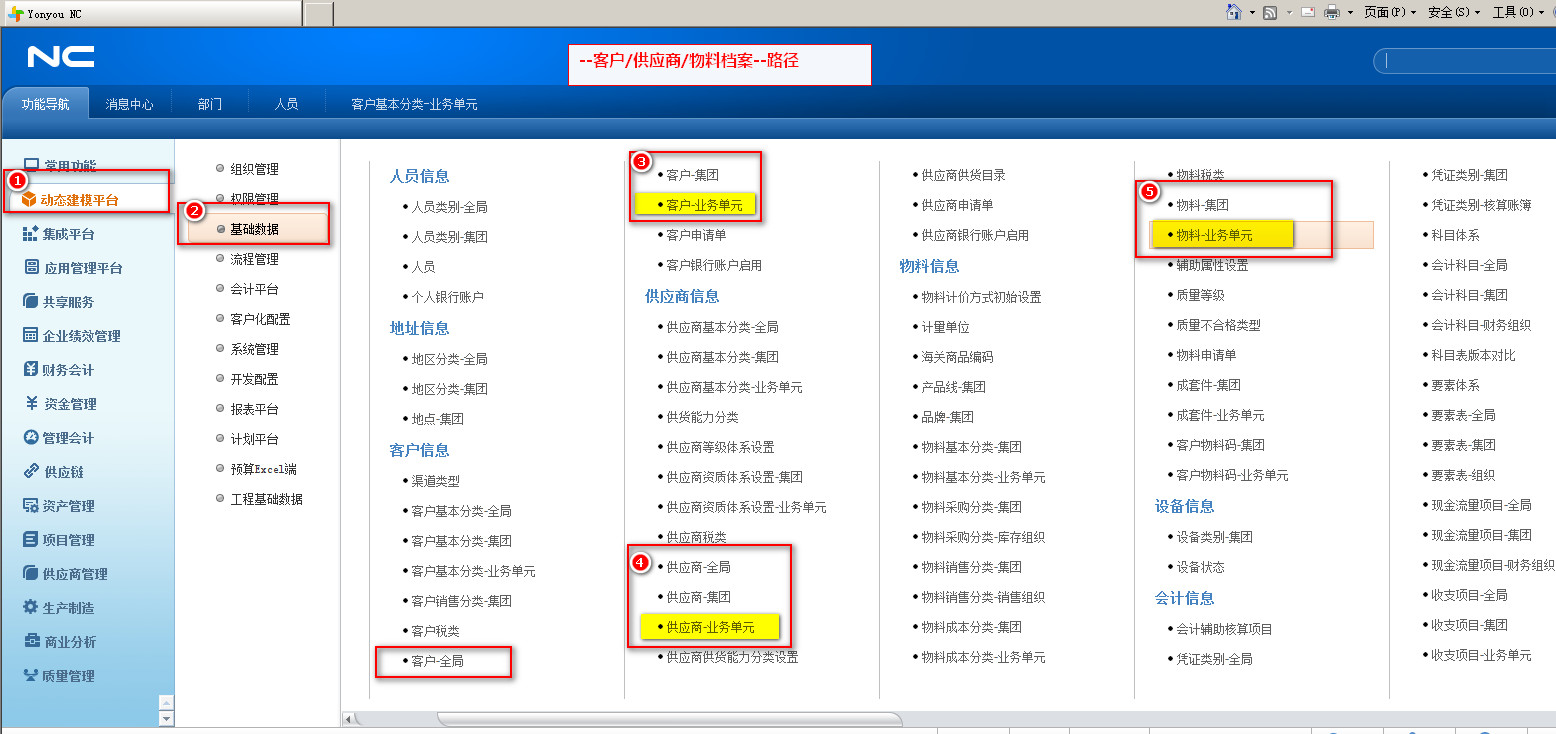Click the RSS feed icon

click(x=1270, y=12)
